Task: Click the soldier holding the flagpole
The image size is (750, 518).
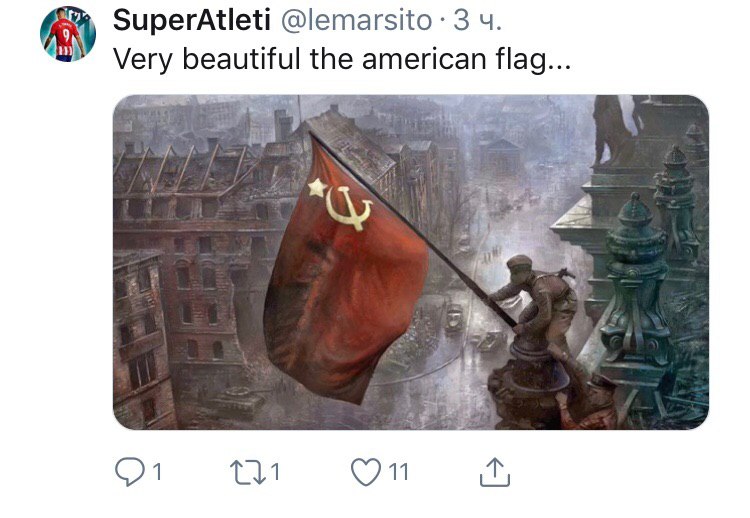Action: pyautogui.click(x=540, y=299)
